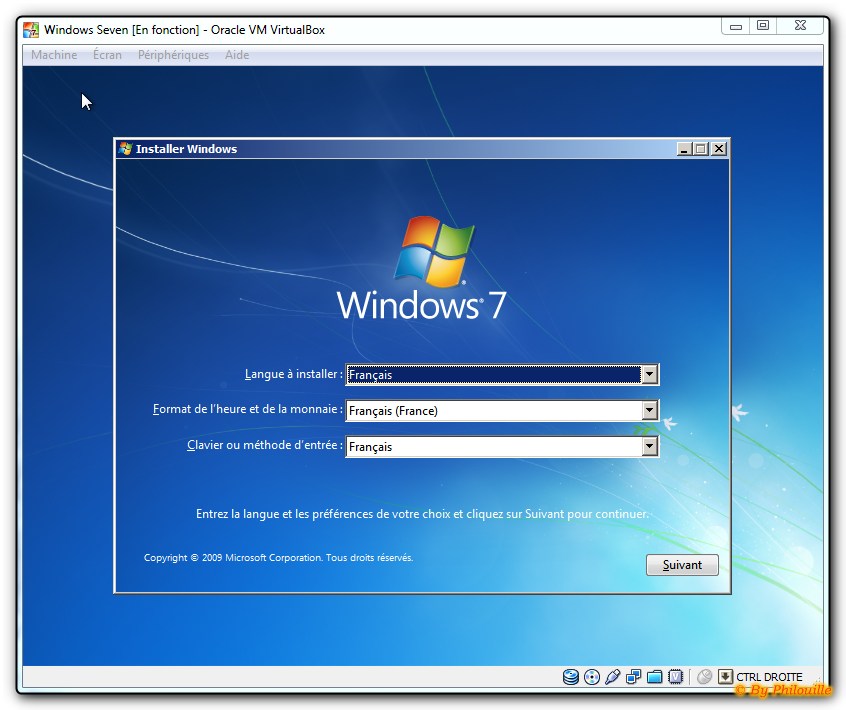The height and width of the screenshot is (710, 846).
Task: Open the Périphériques menu
Action: [173, 55]
